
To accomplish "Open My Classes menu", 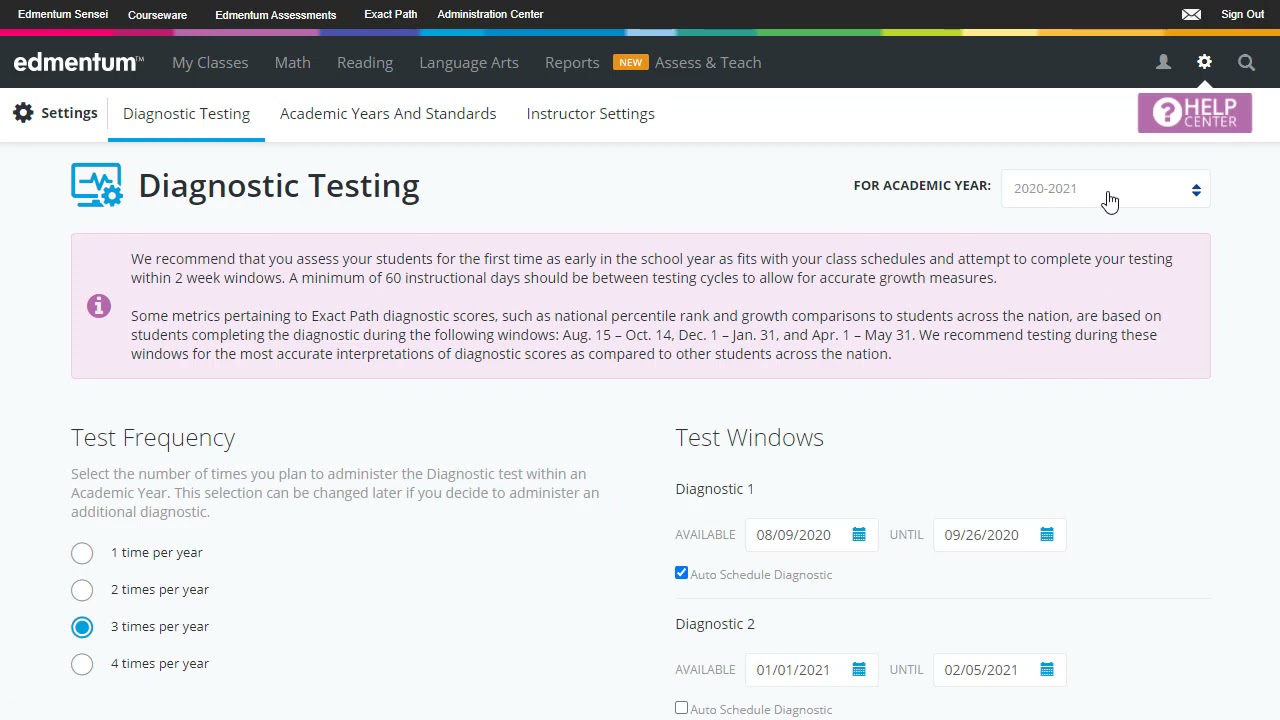I will pos(210,62).
